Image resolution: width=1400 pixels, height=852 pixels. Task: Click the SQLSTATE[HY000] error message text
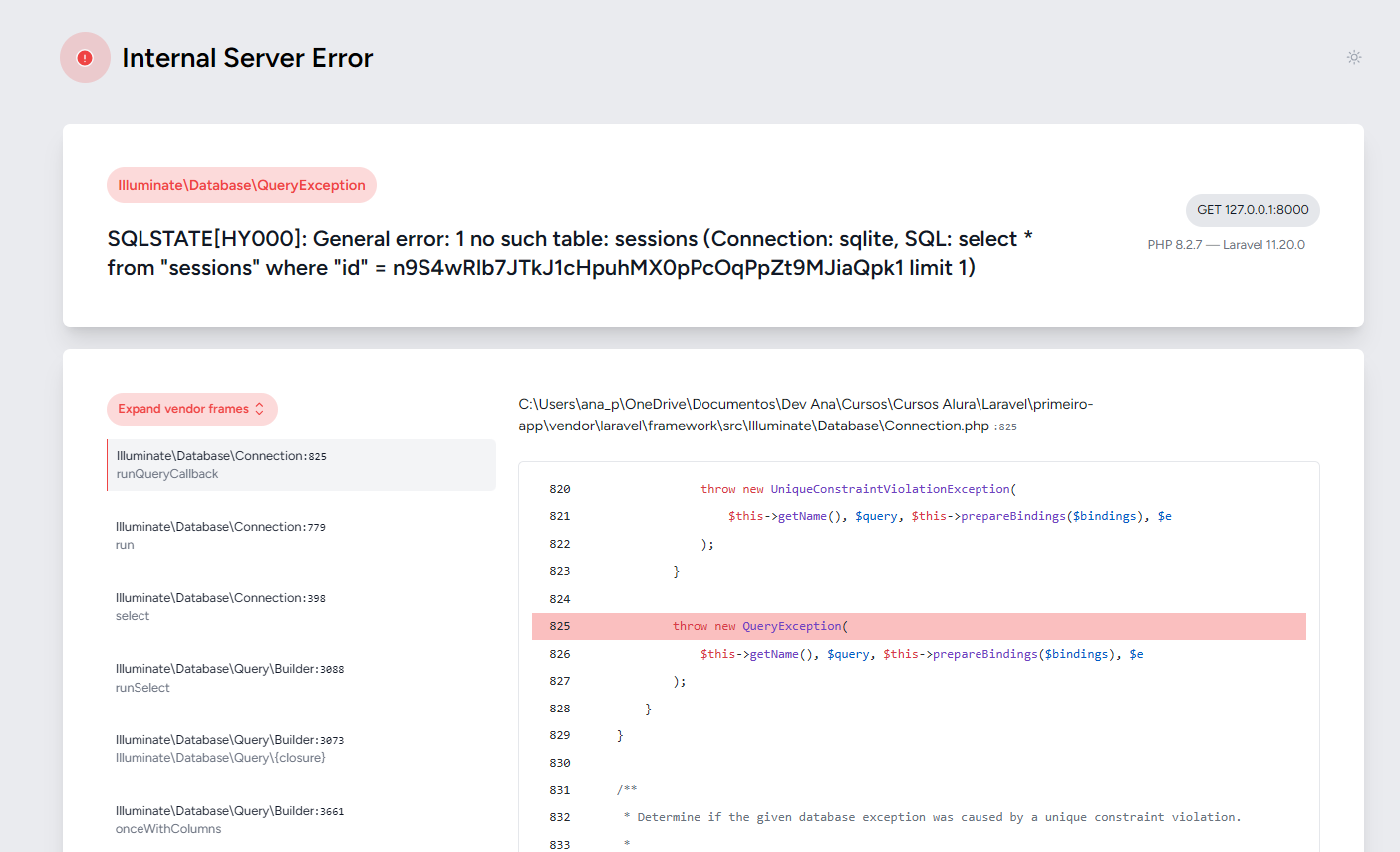pos(570,253)
